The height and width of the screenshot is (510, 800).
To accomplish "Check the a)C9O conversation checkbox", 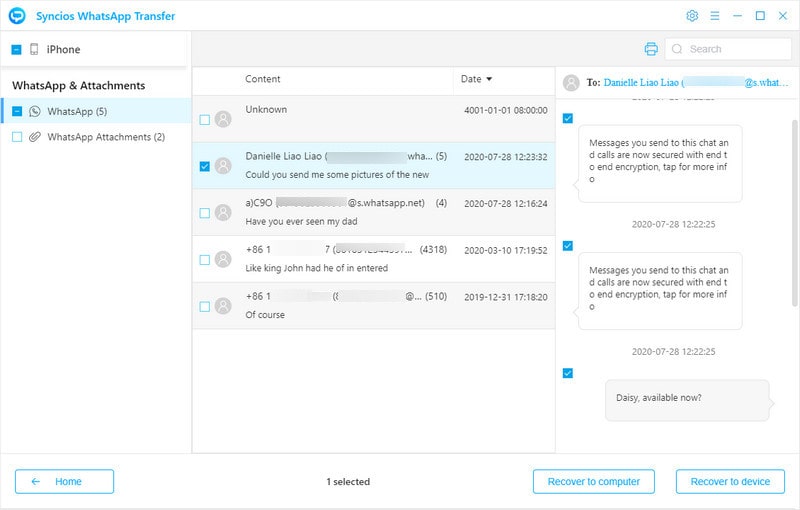I will coord(205,213).
